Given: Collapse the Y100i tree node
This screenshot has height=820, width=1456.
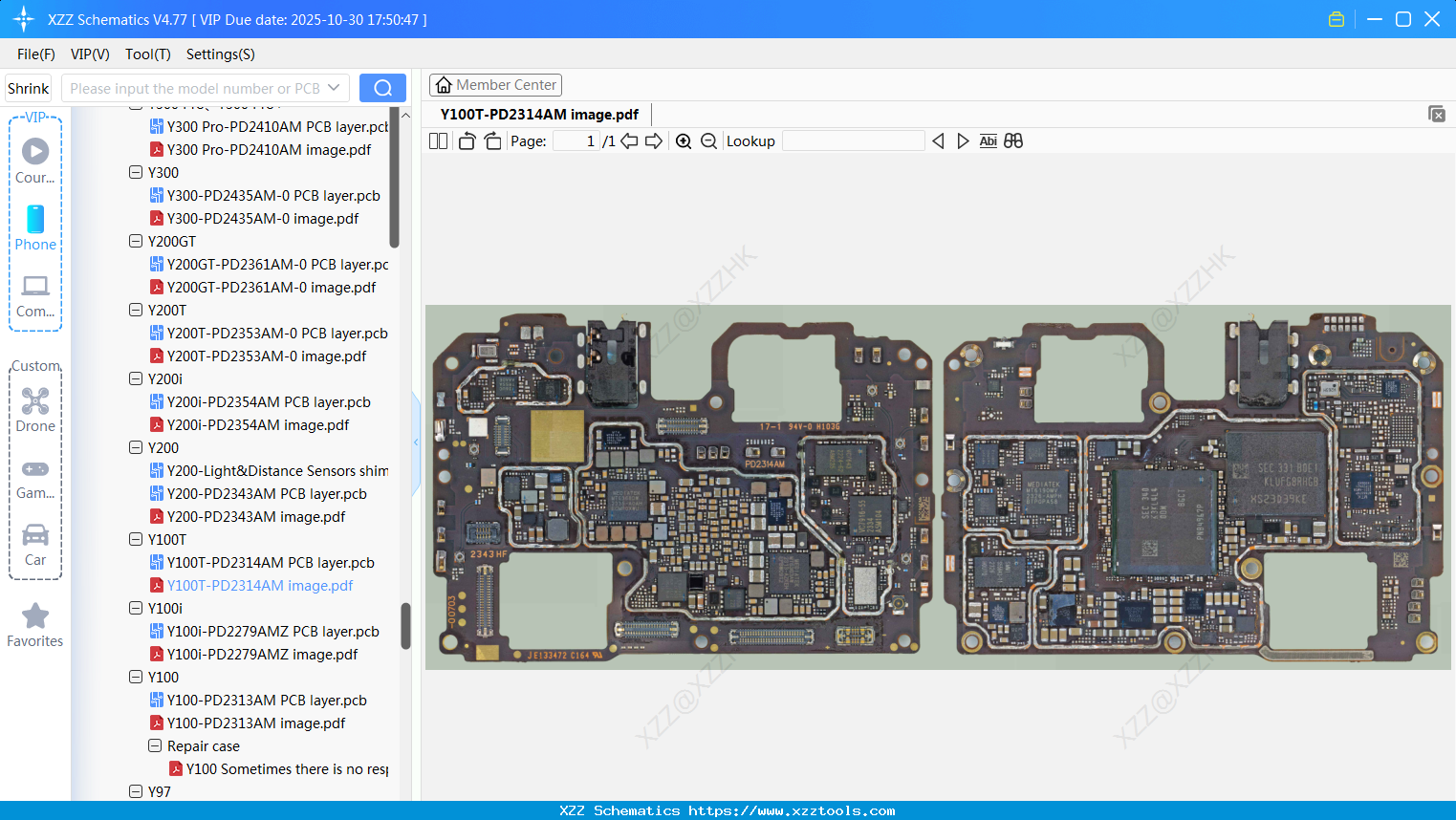Looking at the screenshot, I should click(136, 609).
